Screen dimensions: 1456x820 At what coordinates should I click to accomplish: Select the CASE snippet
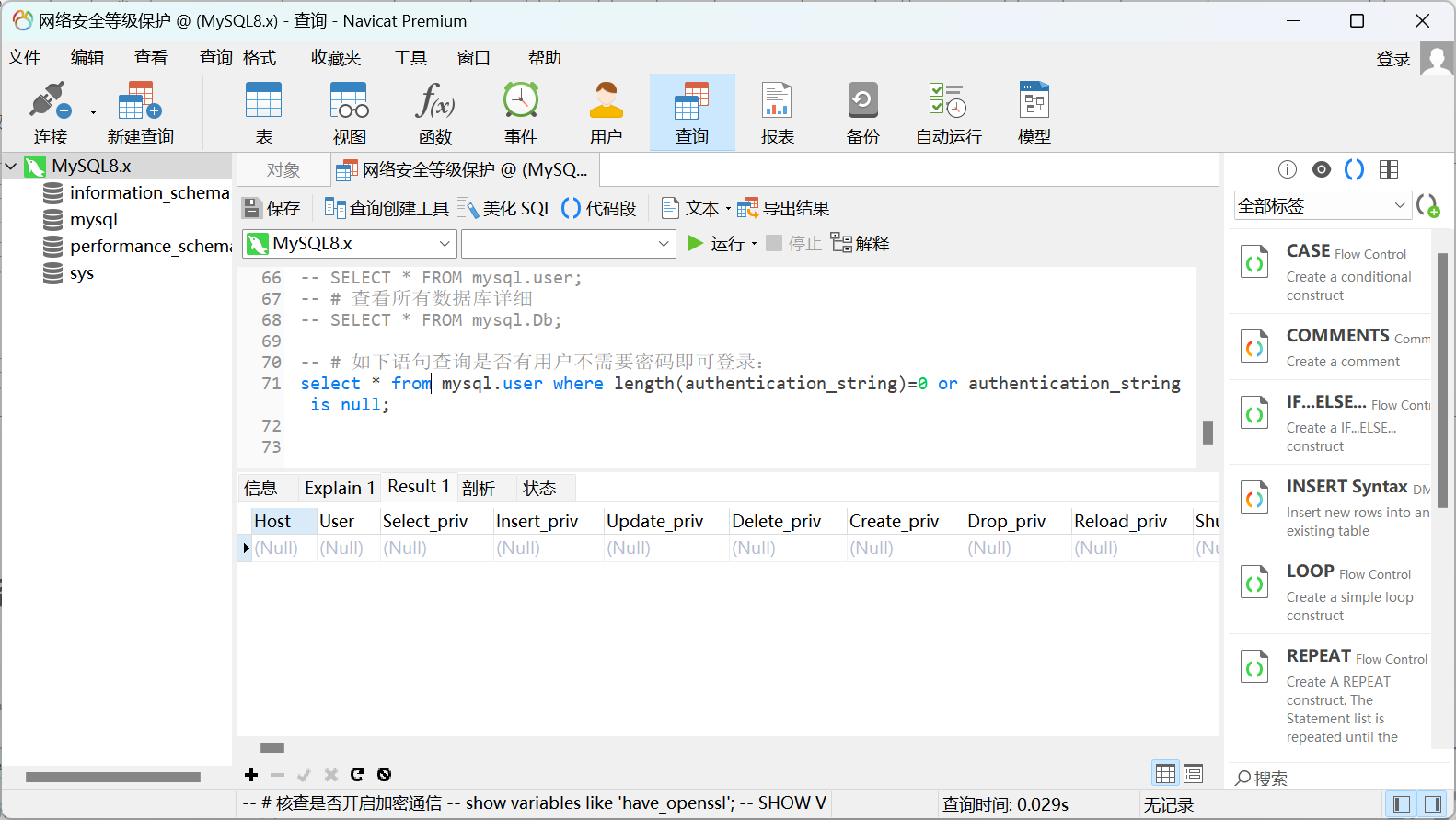pyautogui.click(x=1331, y=271)
